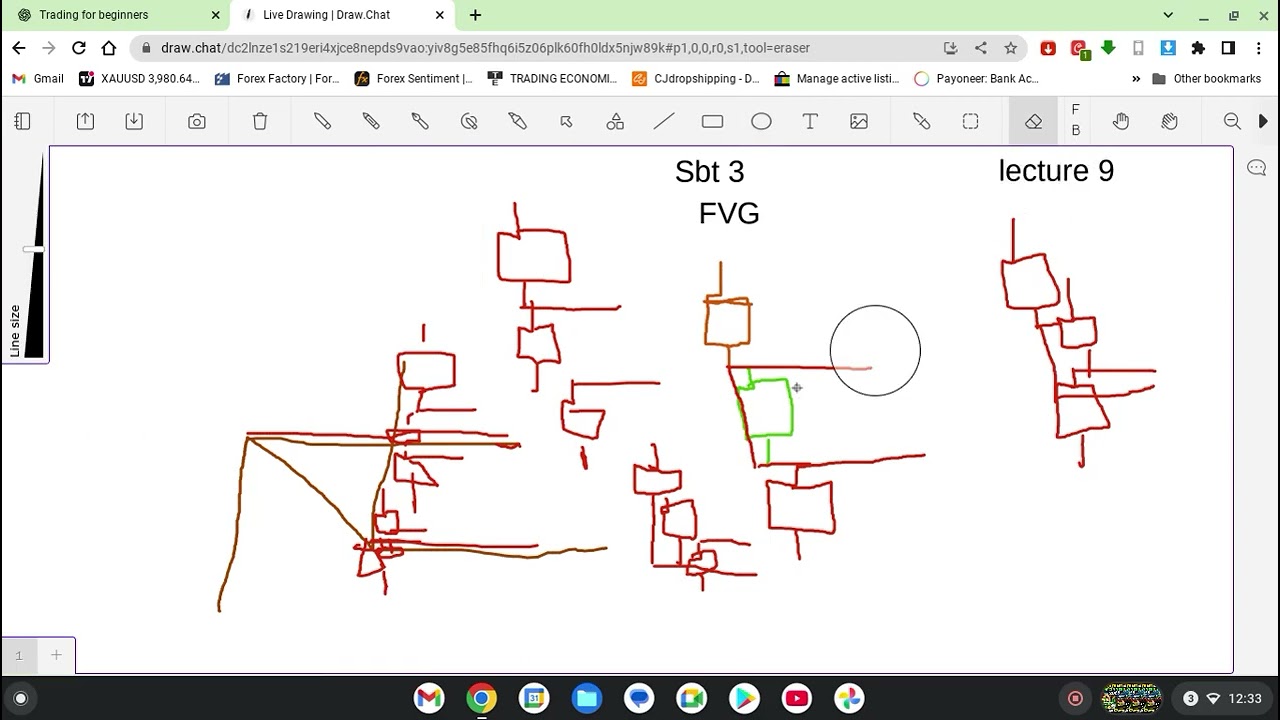
Task: Open the Payoneer: Bank Ac... bookmark
Action: point(976,78)
